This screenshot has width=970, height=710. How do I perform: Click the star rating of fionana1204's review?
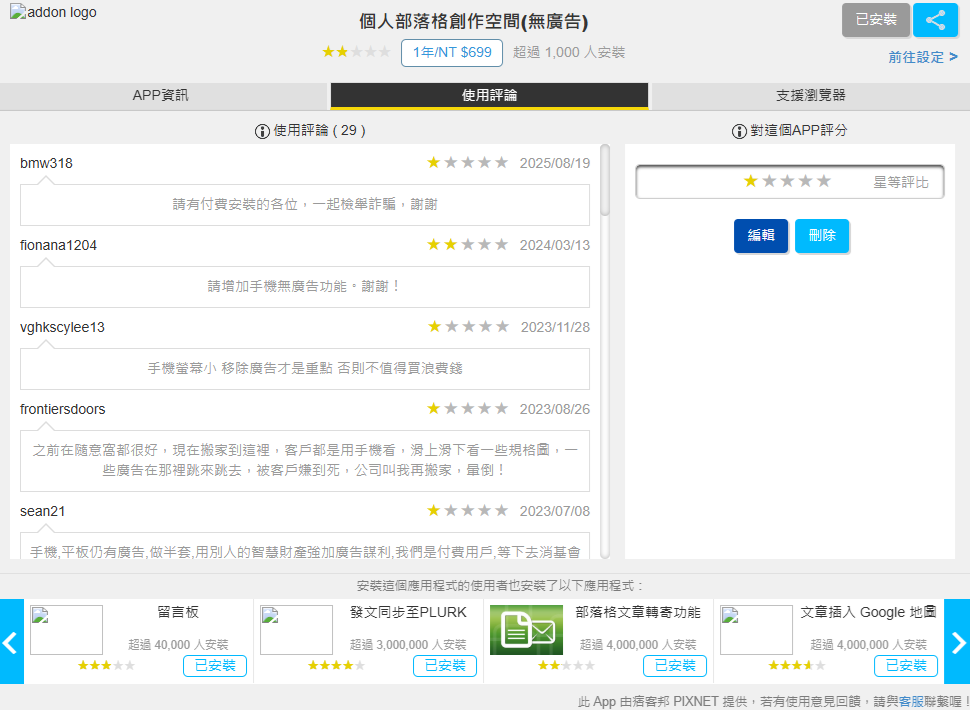pos(468,245)
